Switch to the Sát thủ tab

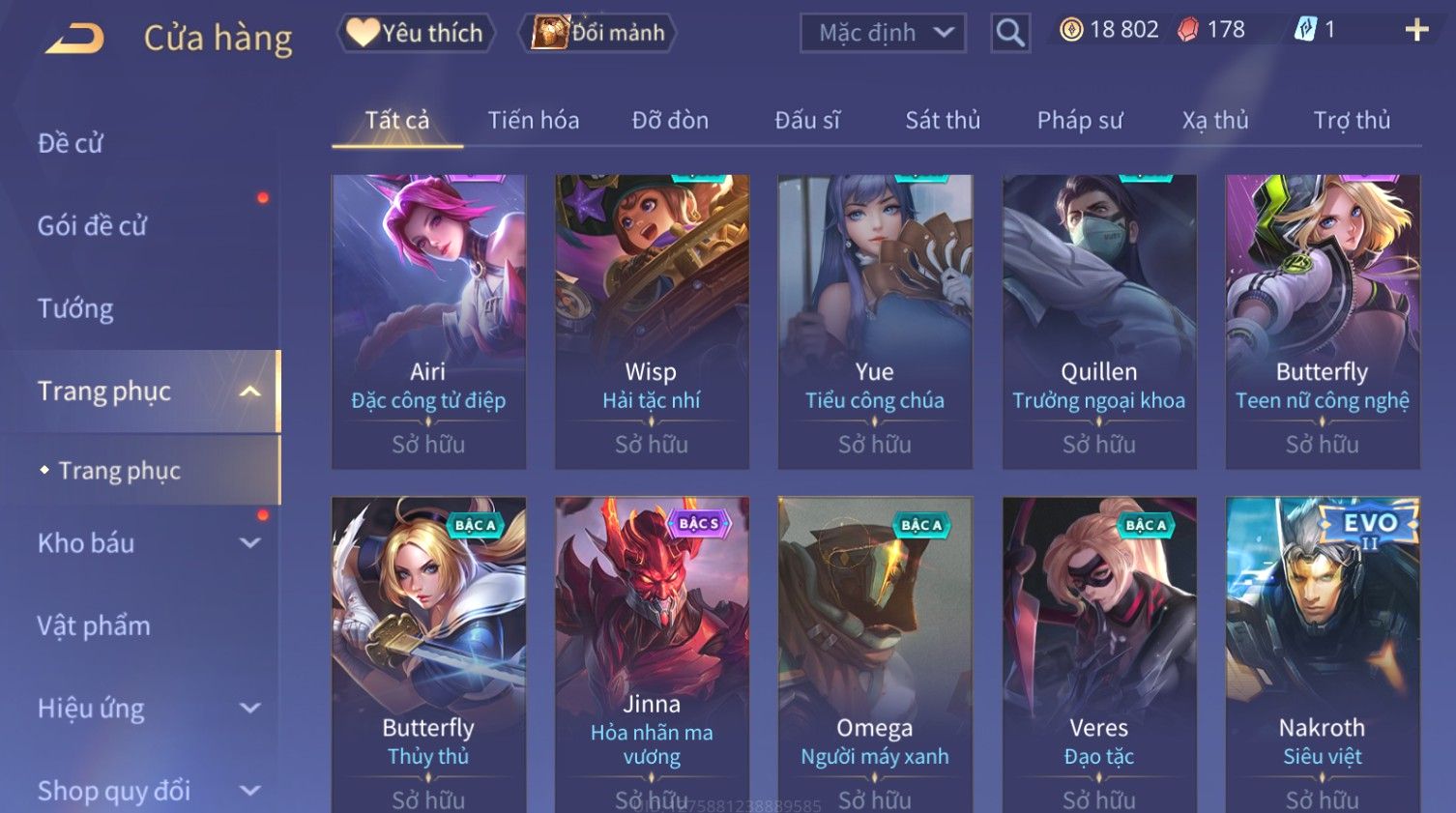943,120
